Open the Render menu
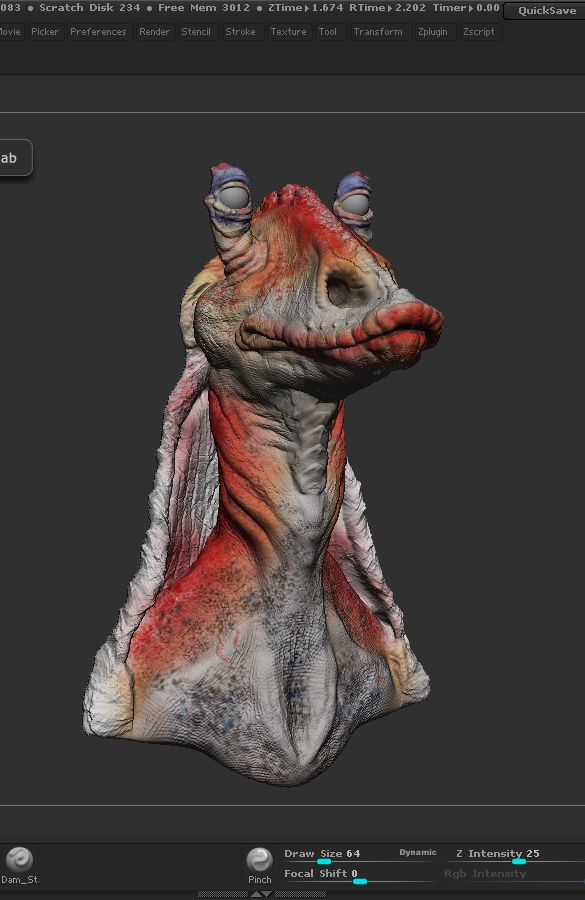Viewport: 585px width, 900px height. (154, 32)
